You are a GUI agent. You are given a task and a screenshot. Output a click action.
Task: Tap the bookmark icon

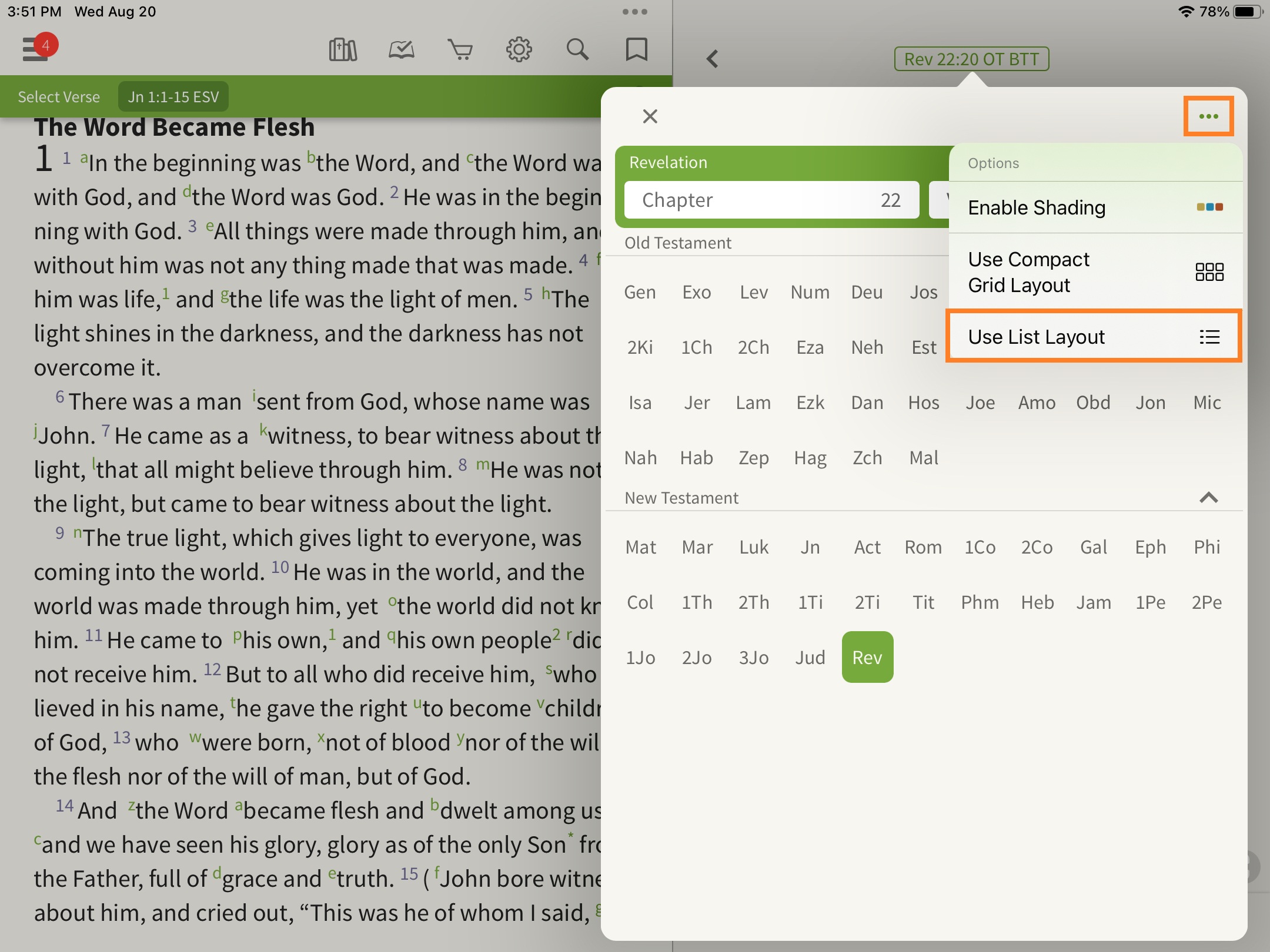pyautogui.click(x=636, y=49)
